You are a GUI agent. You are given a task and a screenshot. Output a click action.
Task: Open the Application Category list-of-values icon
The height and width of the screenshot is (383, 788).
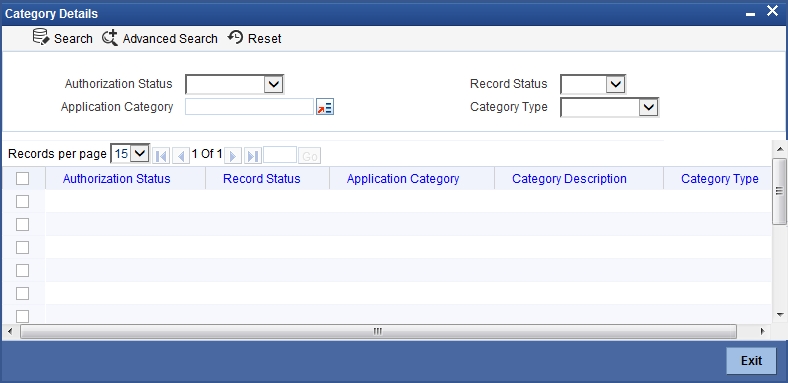click(325, 107)
